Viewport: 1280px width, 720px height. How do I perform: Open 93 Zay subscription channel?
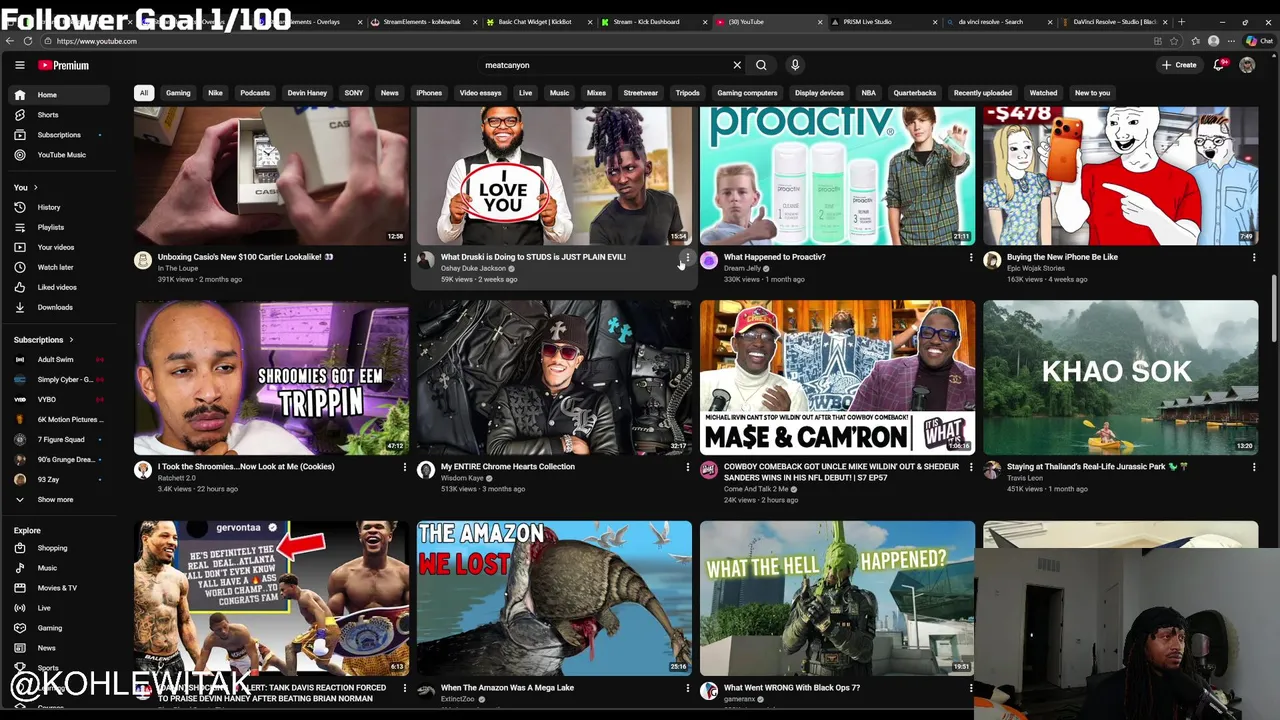(x=60, y=479)
